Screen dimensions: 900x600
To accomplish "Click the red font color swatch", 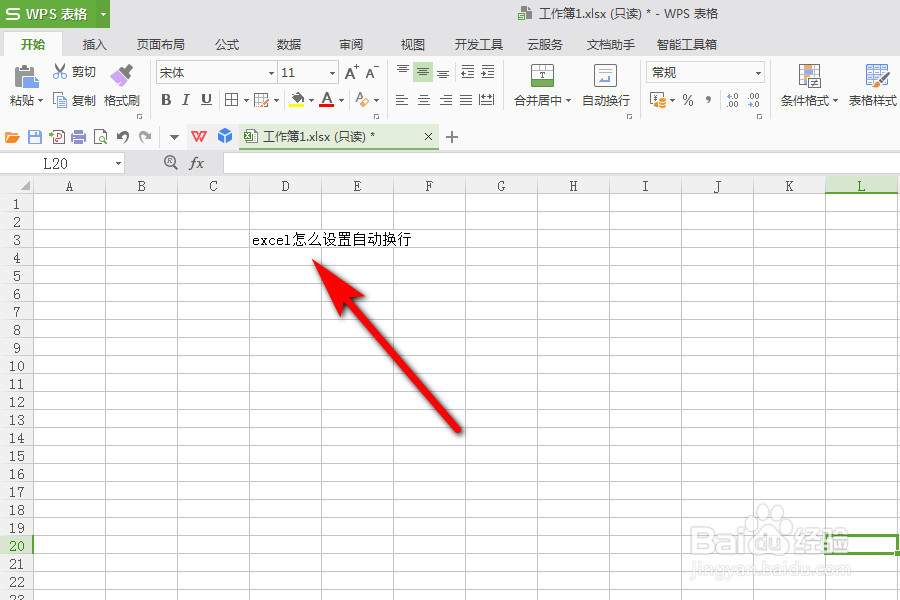I will (x=325, y=104).
